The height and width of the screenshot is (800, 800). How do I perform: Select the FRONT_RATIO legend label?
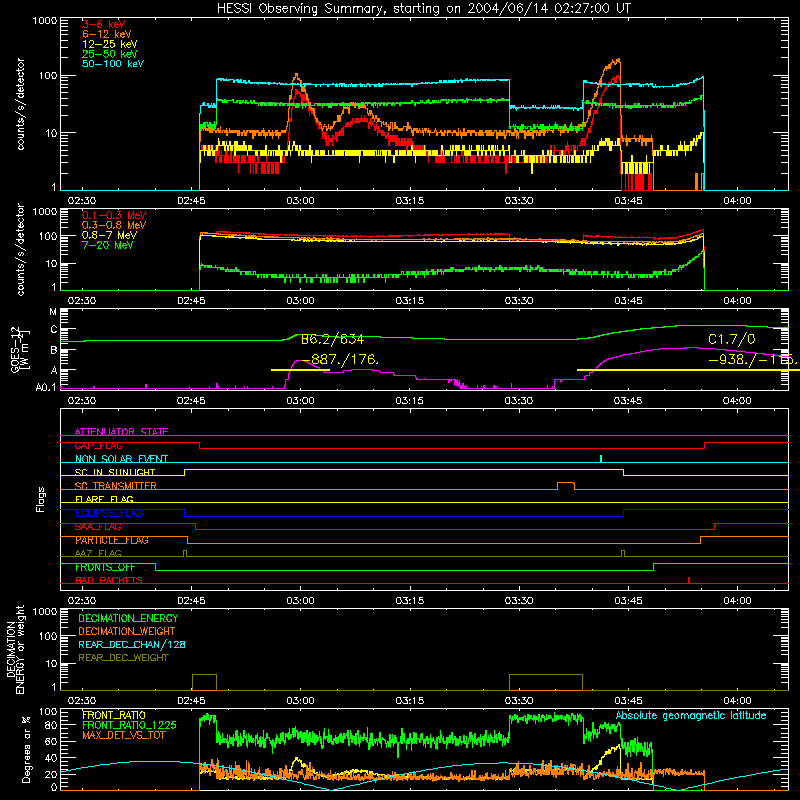114,715
